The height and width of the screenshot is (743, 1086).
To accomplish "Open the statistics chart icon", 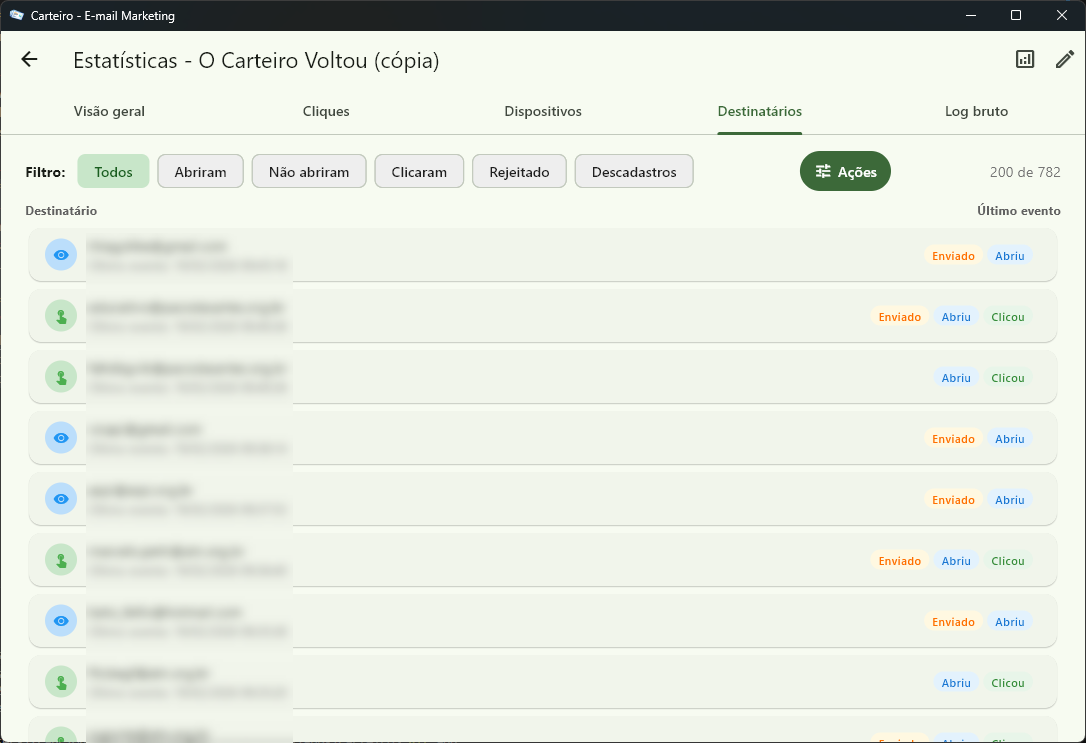I will click(x=1025, y=60).
